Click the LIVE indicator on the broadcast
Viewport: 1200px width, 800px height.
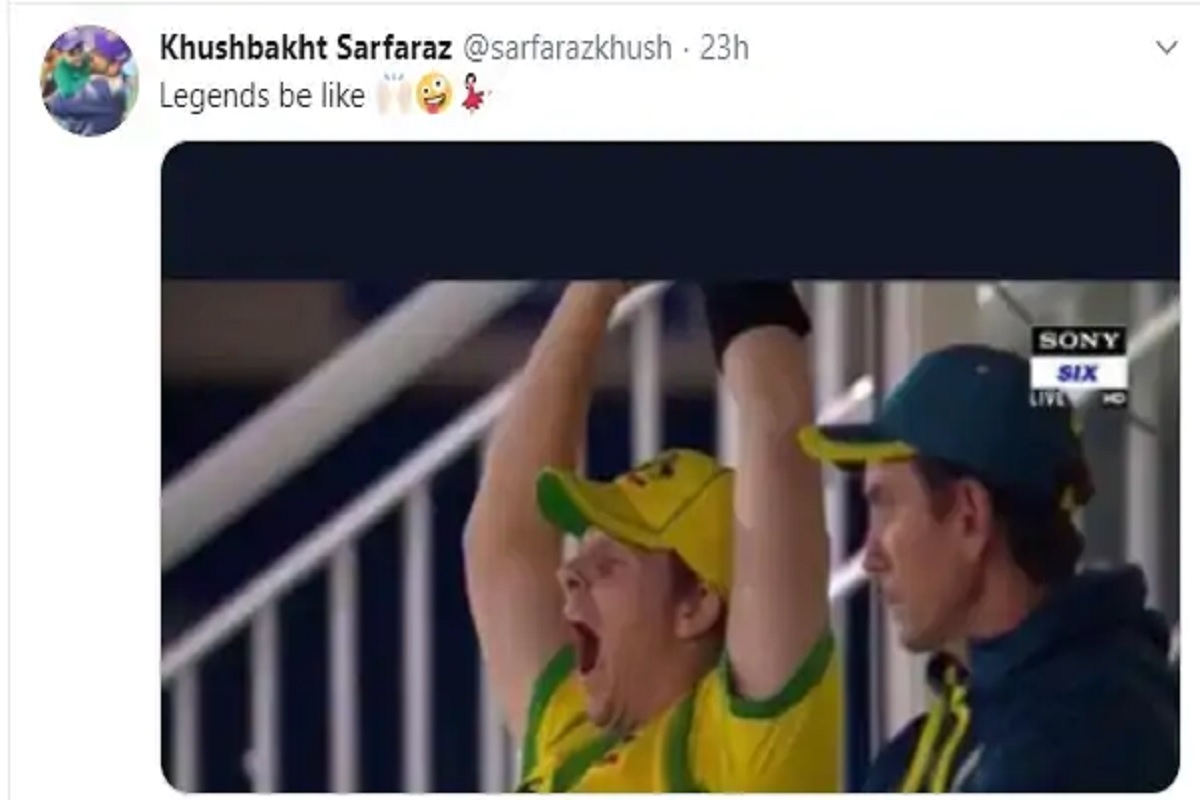tap(1049, 398)
